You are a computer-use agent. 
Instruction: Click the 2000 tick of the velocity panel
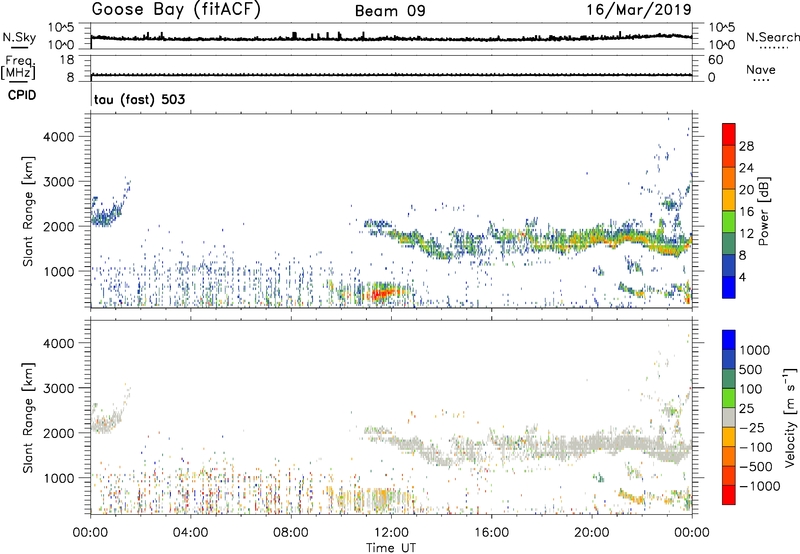[59, 433]
